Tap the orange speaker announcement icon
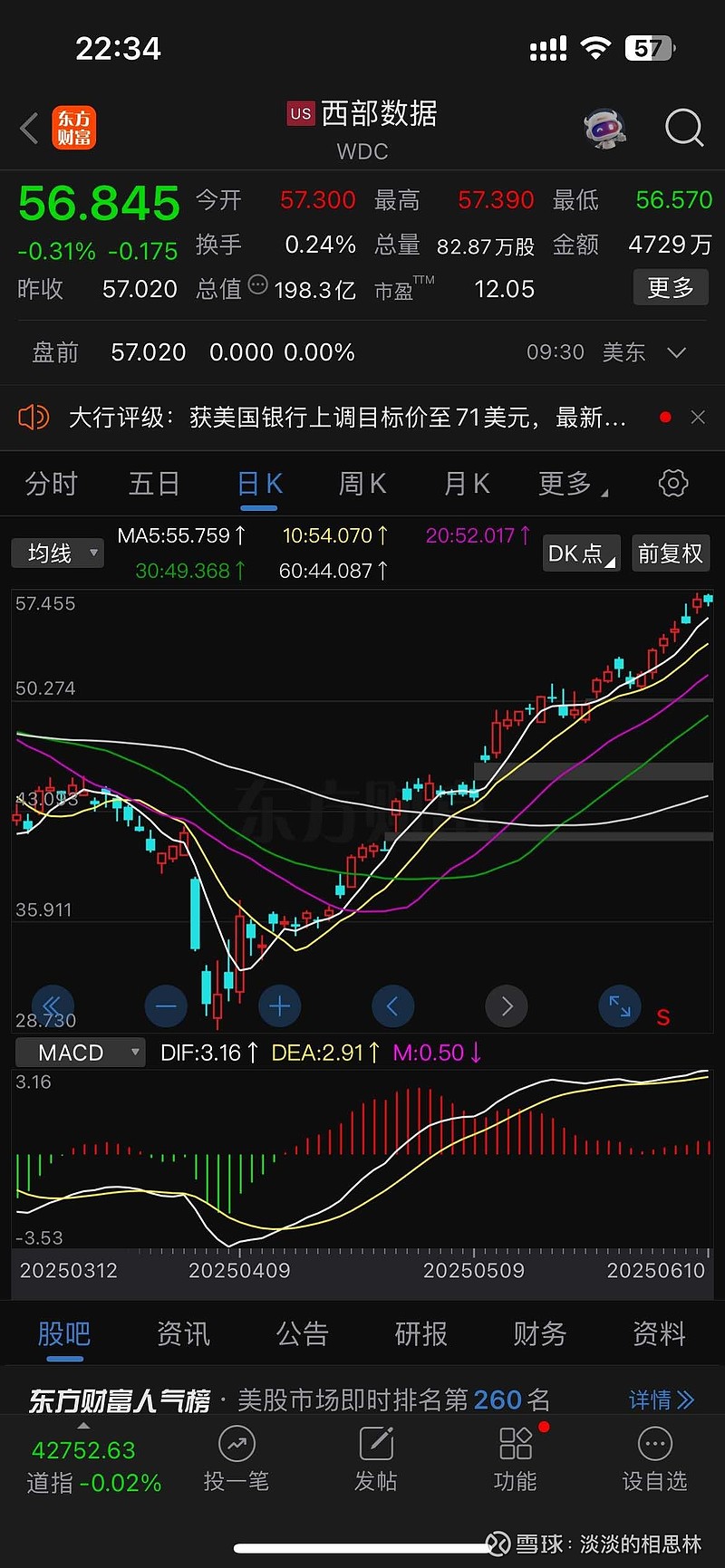This screenshot has width=725, height=1568. [x=34, y=418]
